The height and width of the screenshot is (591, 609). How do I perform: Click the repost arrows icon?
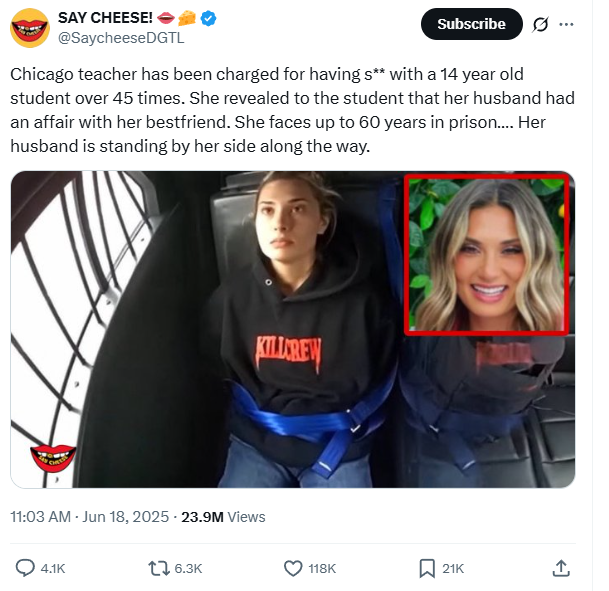coord(159,568)
